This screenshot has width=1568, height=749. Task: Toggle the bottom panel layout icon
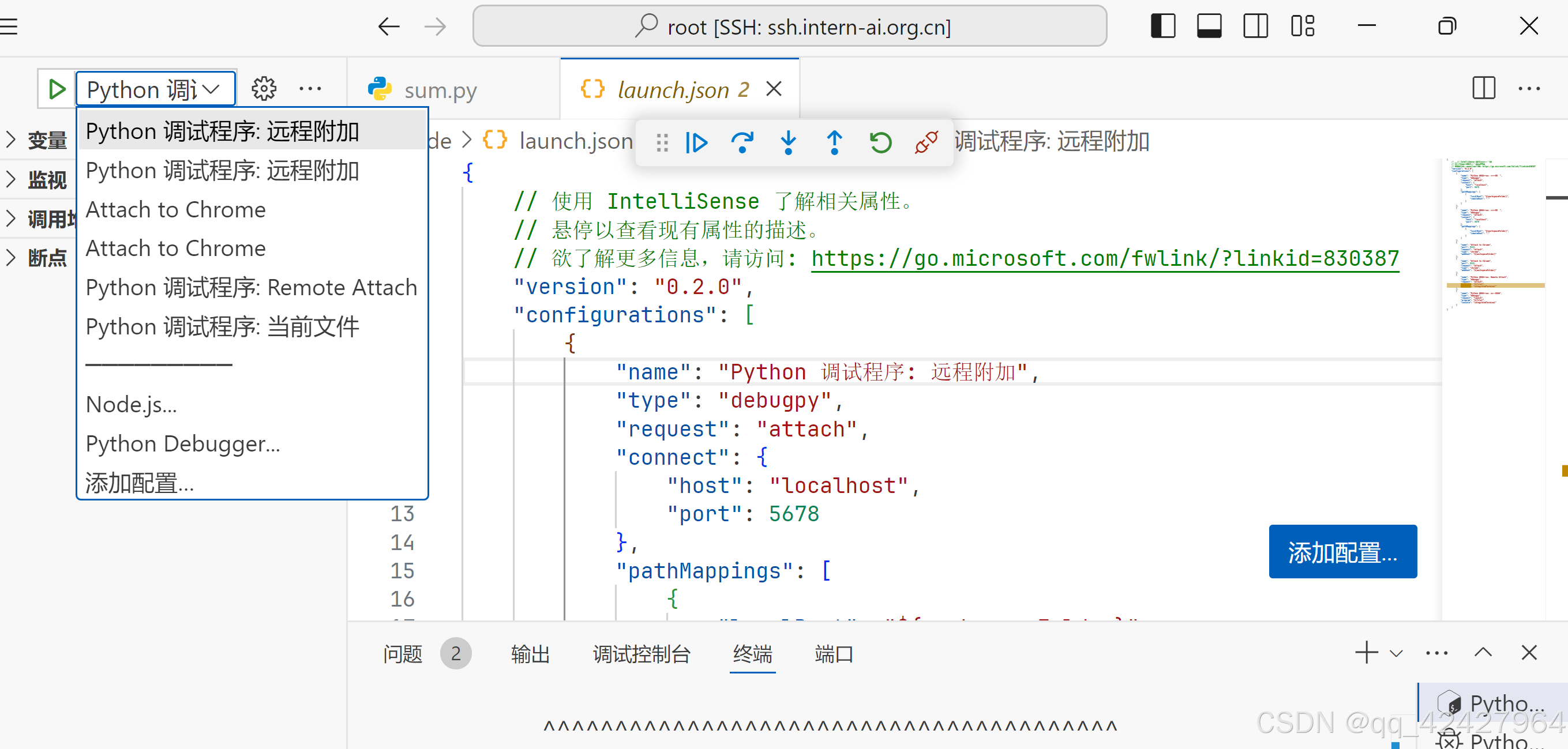point(1209,26)
